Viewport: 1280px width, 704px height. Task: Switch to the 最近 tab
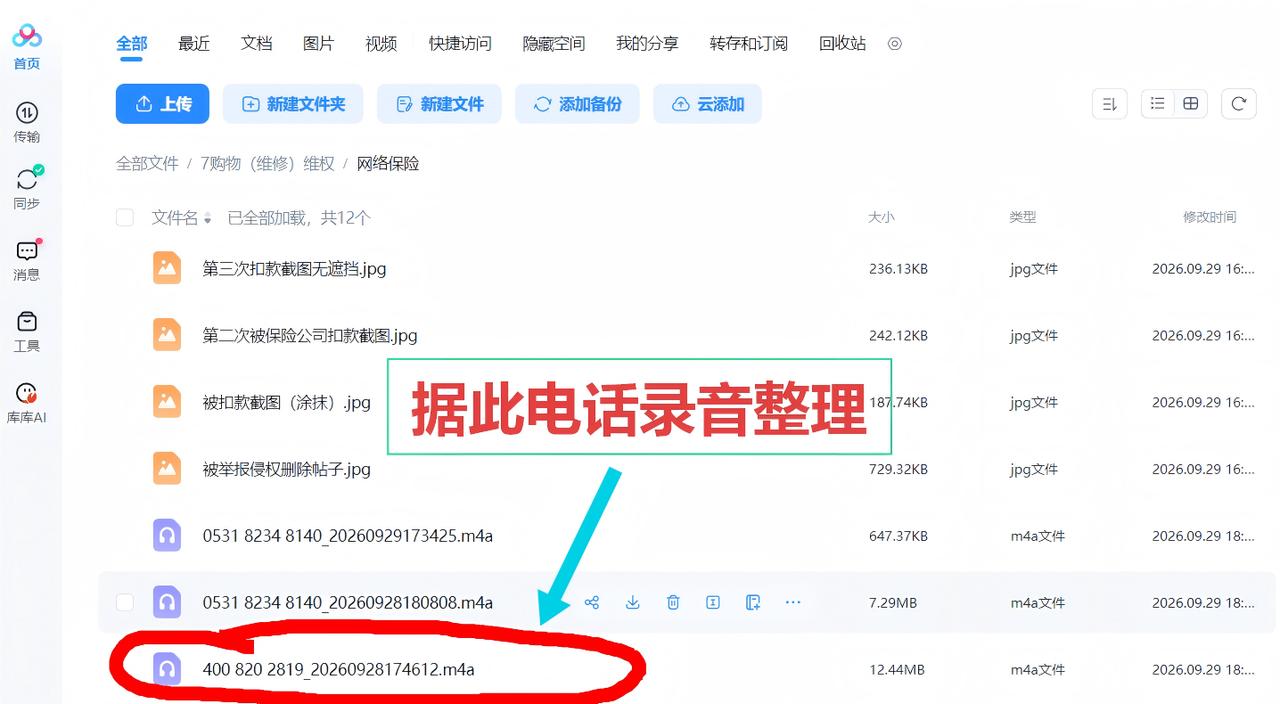(194, 43)
